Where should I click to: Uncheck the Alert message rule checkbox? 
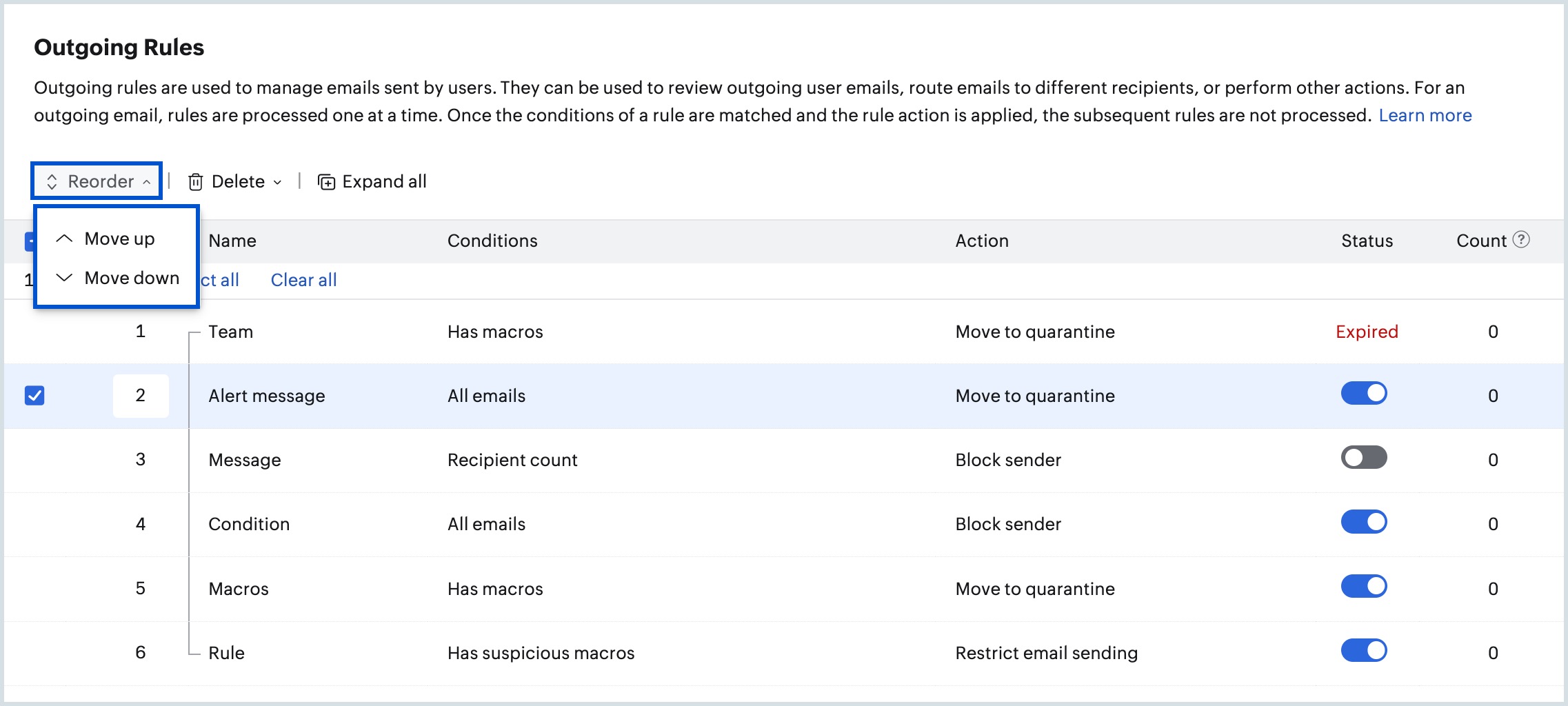[34, 396]
